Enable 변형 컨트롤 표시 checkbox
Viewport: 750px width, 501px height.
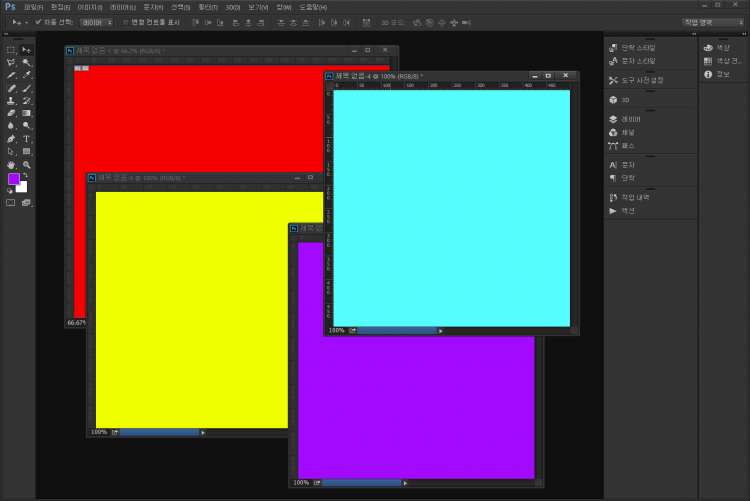click(125, 21)
